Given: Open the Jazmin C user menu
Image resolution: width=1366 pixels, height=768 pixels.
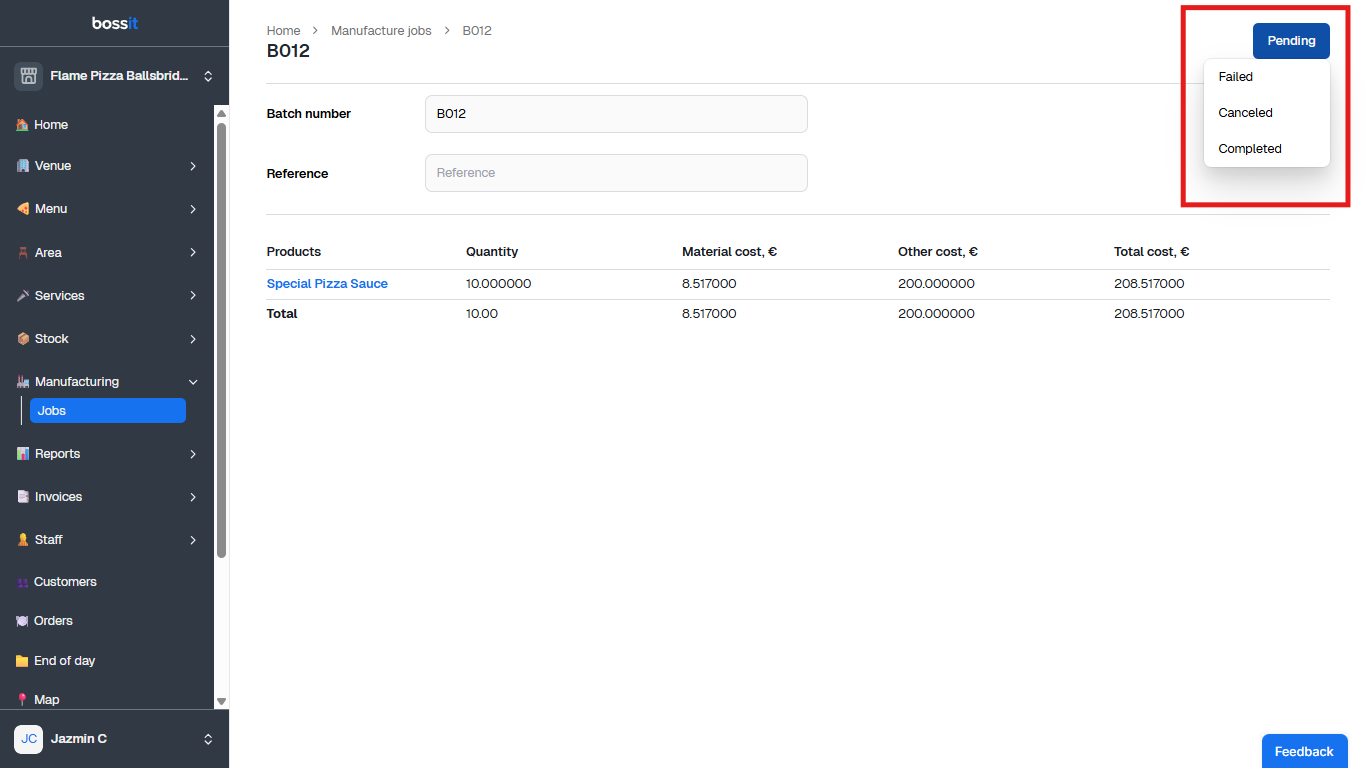Looking at the screenshot, I should (208, 739).
